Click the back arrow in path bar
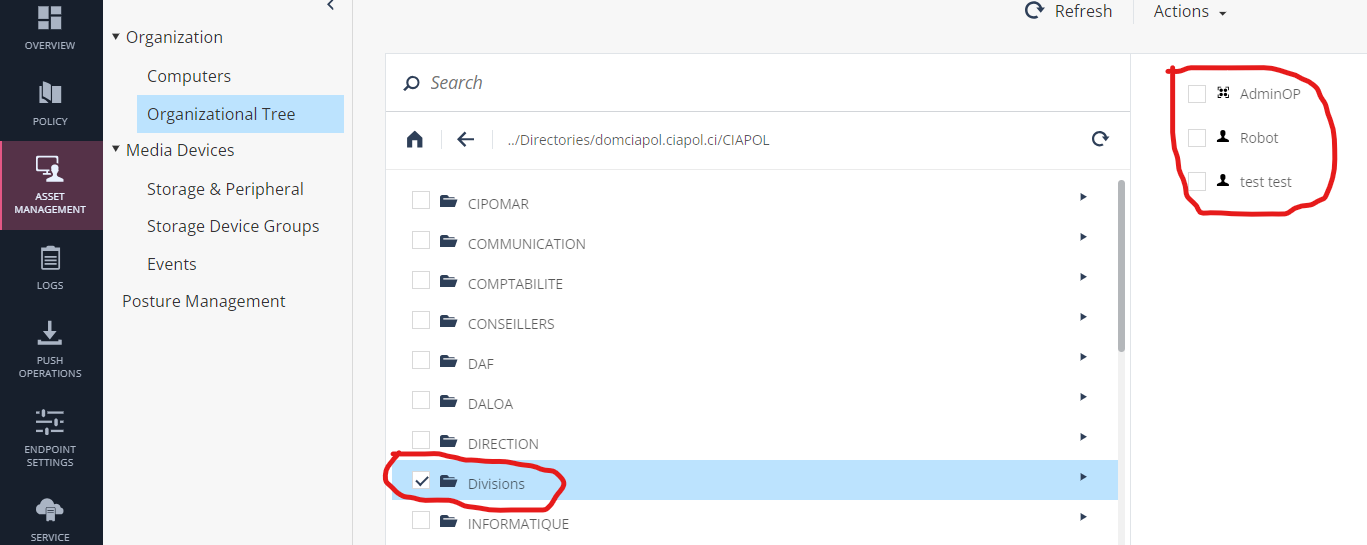 tap(465, 140)
